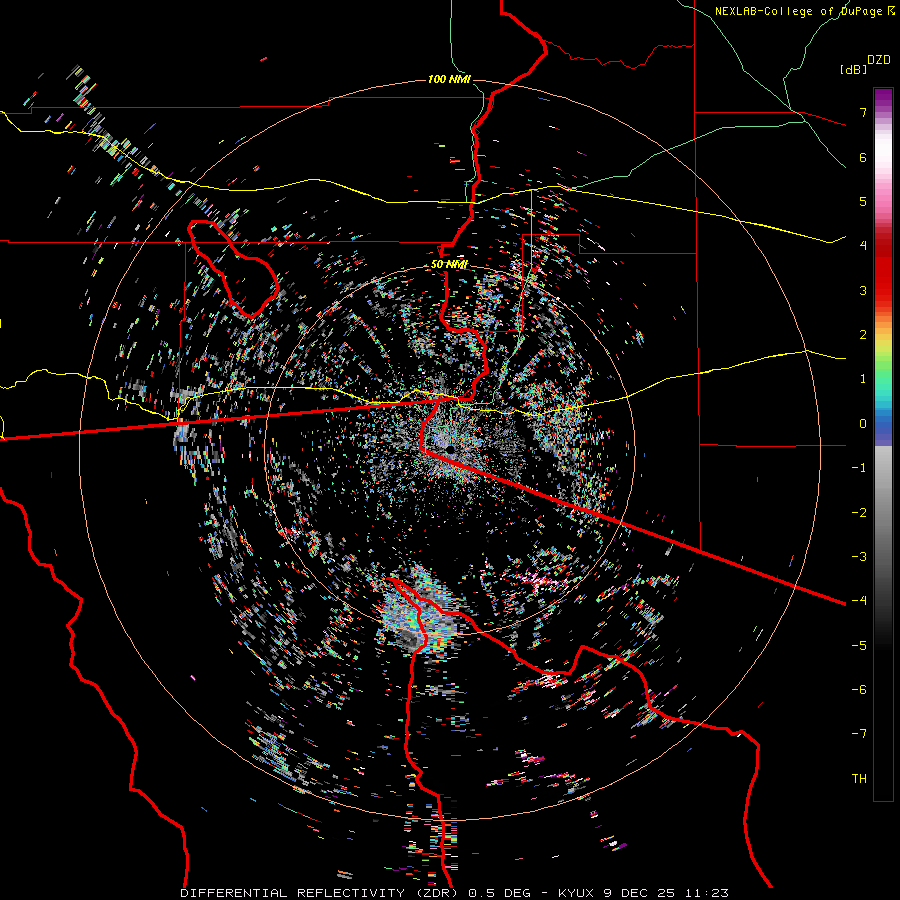Click the TH label on color scale

pos(859,778)
